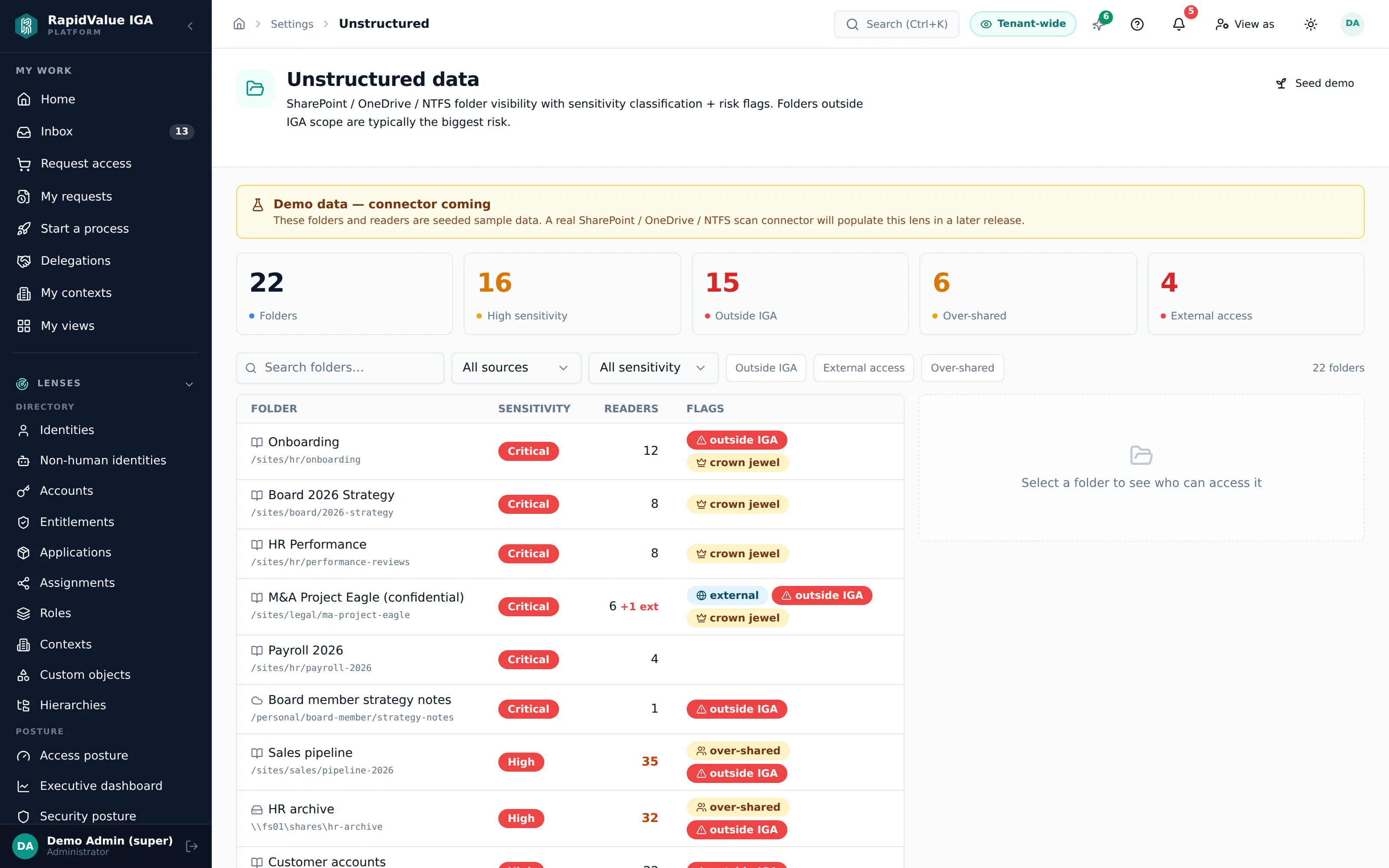The width and height of the screenshot is (1389, 868).
Task: Focus the Search folders field
Action: [340, 368]
